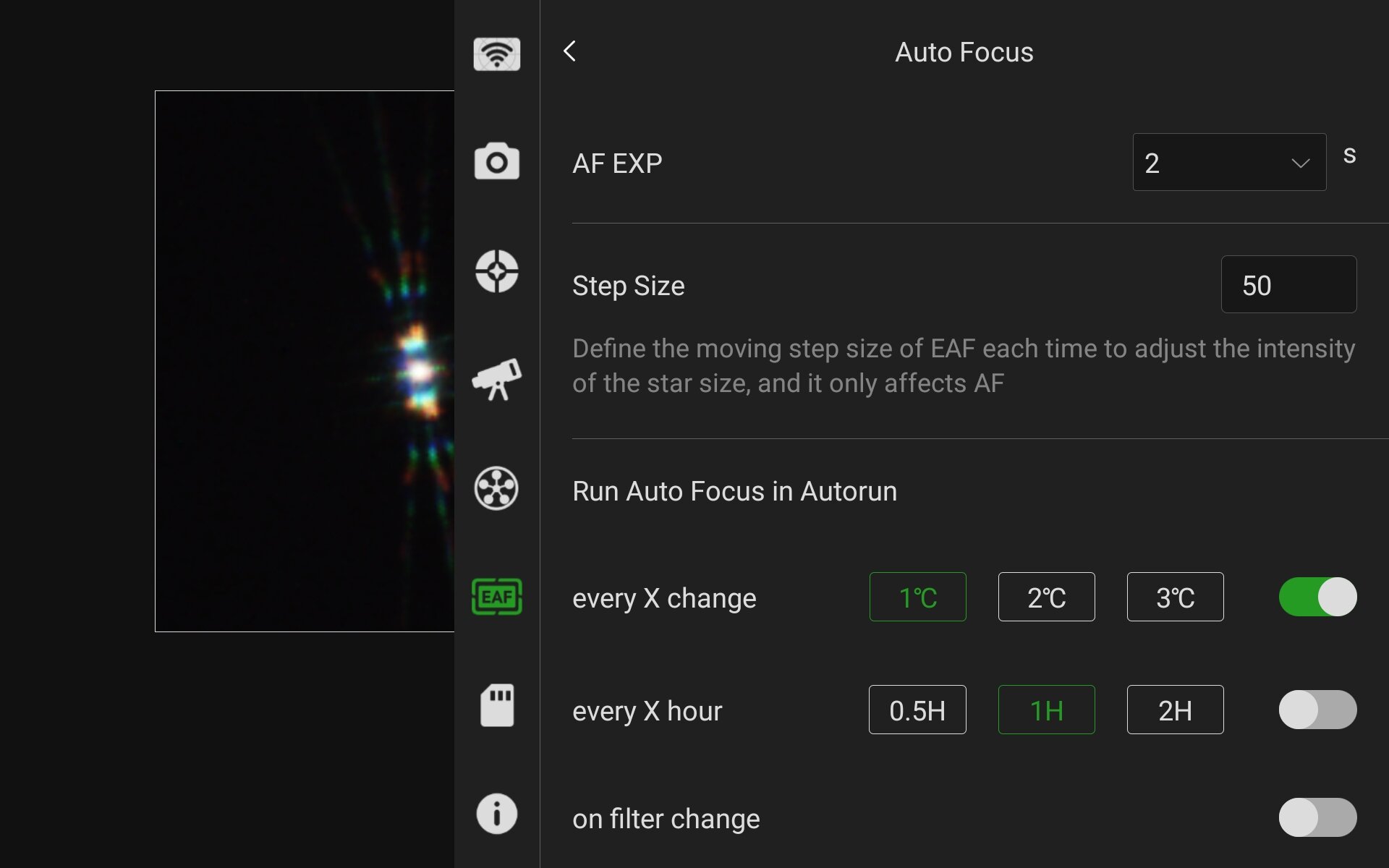Select the 1H interval option
The image size is (1389, 868).
click(x=1046, y=710)
